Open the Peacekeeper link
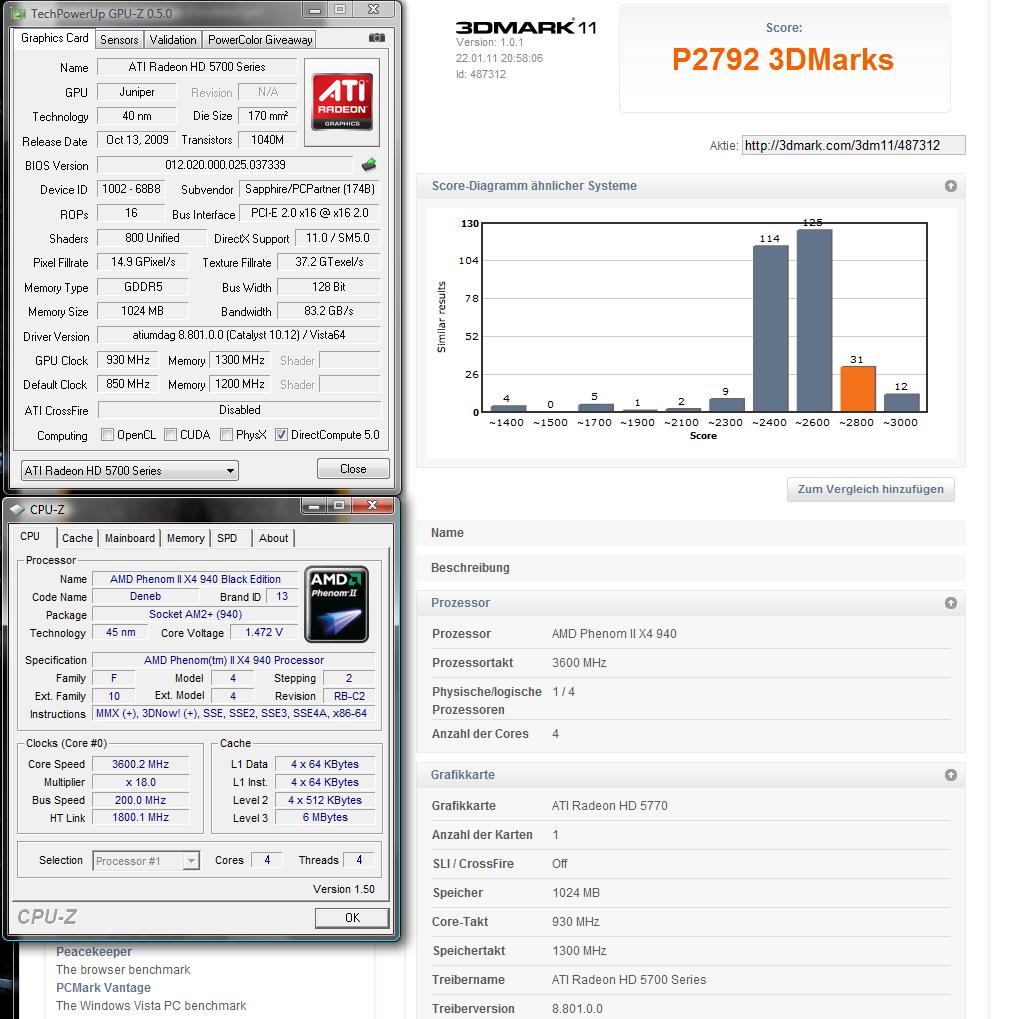The height and width of the screenshot is (1019, 1012). (94, 951)
